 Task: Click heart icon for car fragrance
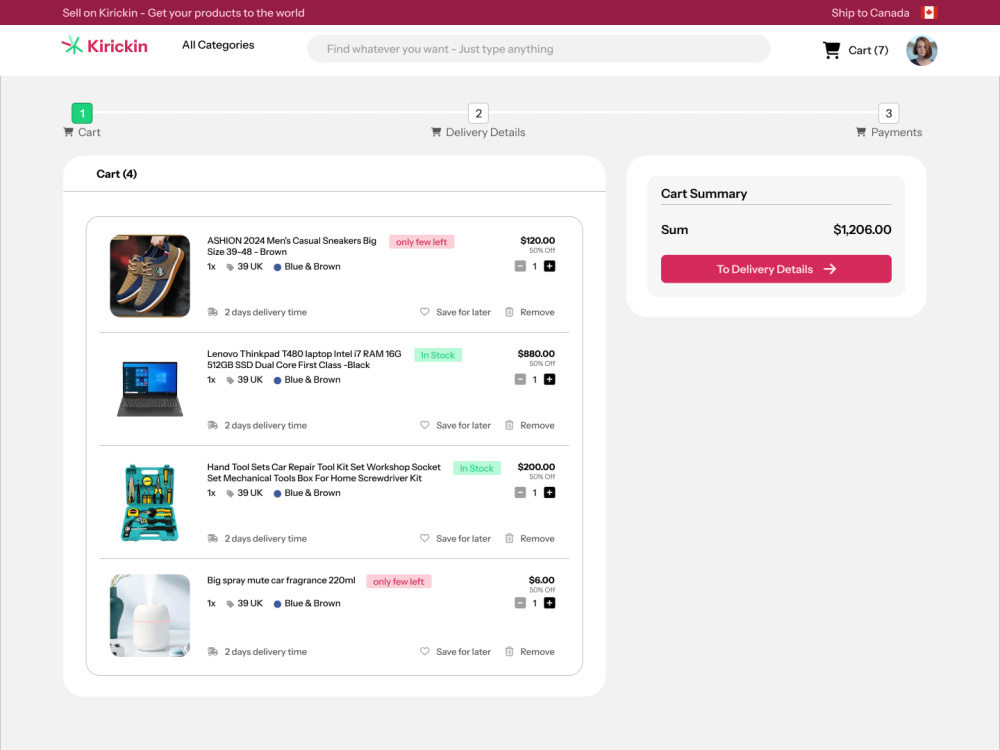coord(424,651)
